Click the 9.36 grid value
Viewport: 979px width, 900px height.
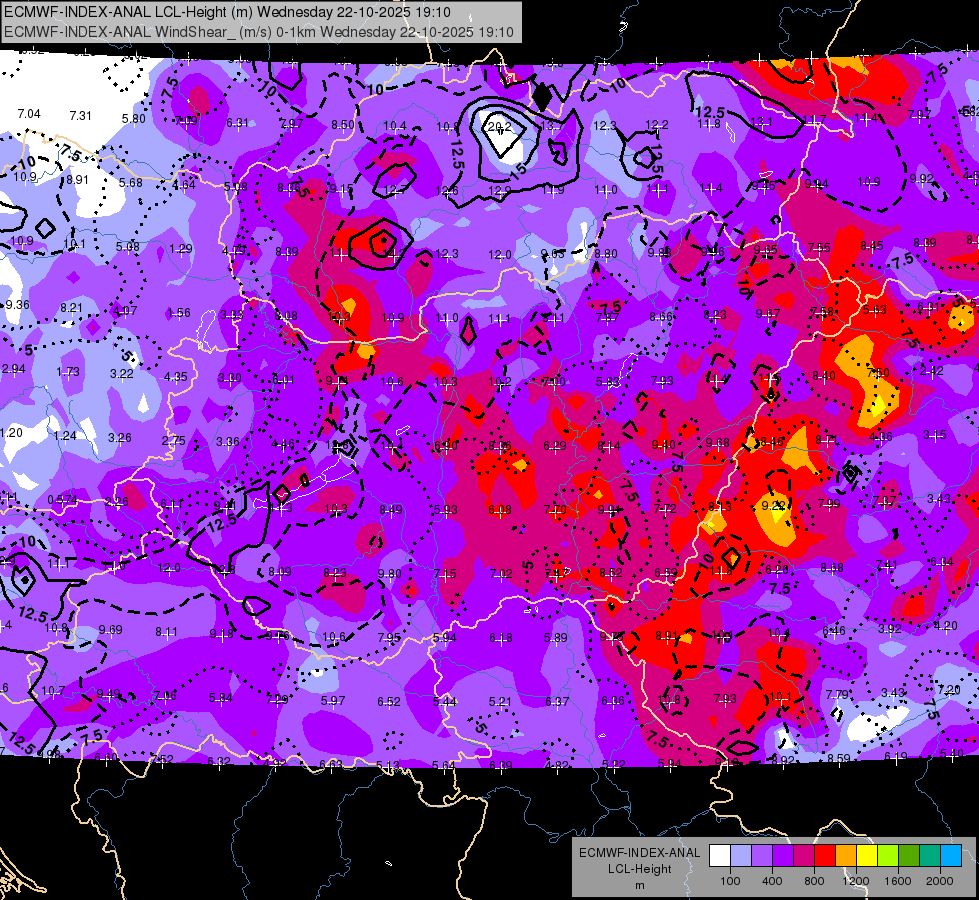17,305
